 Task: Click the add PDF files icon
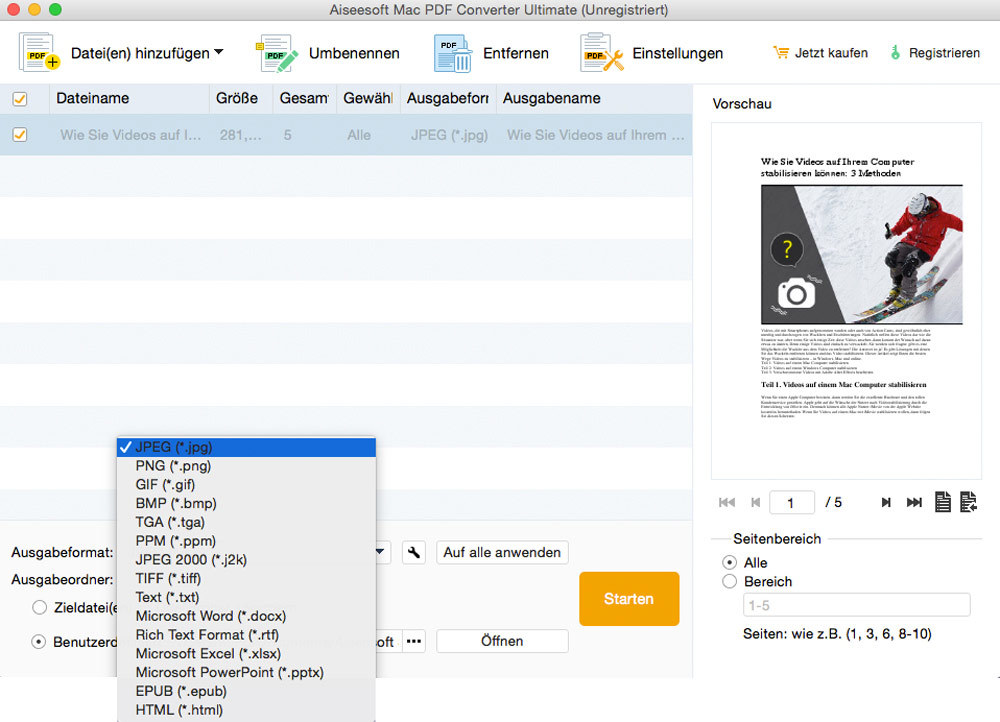[40, 52]
